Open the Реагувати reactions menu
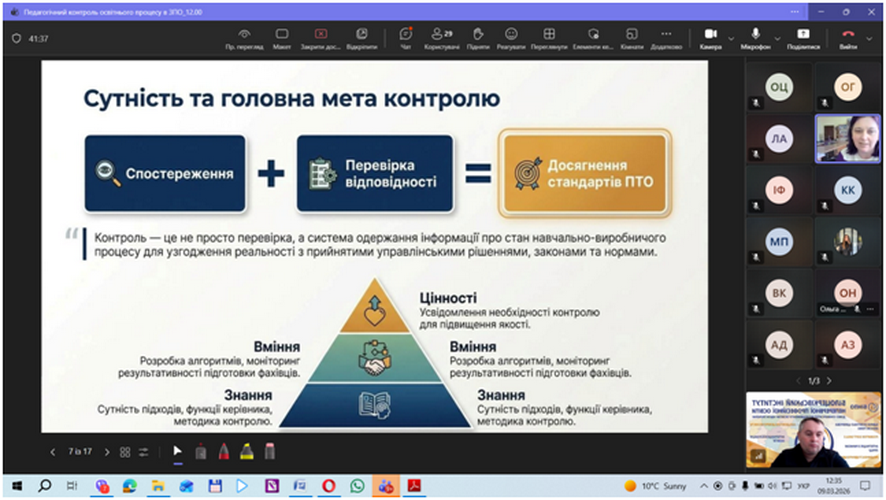 (511, 38)
